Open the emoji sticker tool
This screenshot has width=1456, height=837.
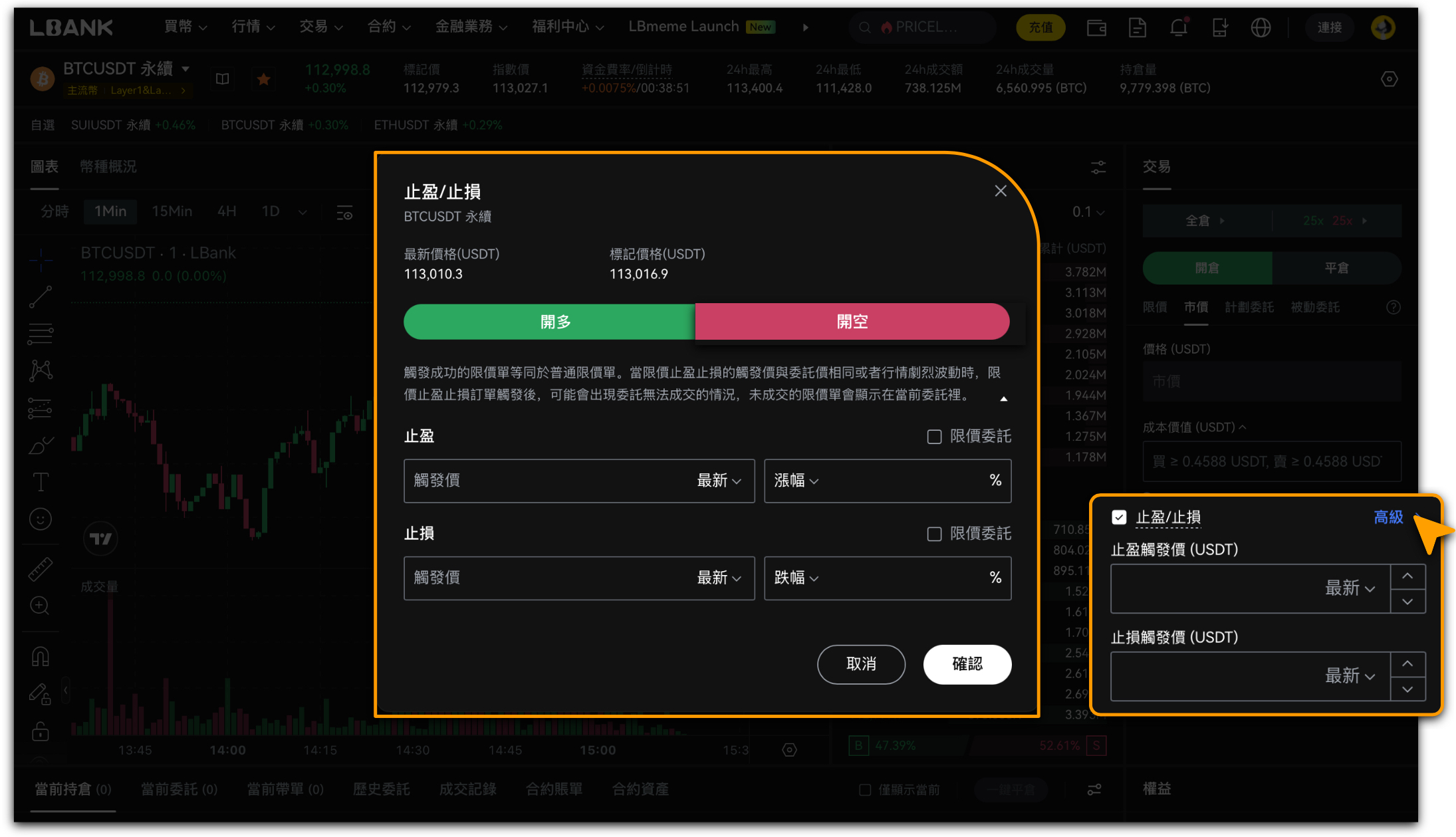click(41, 519)
